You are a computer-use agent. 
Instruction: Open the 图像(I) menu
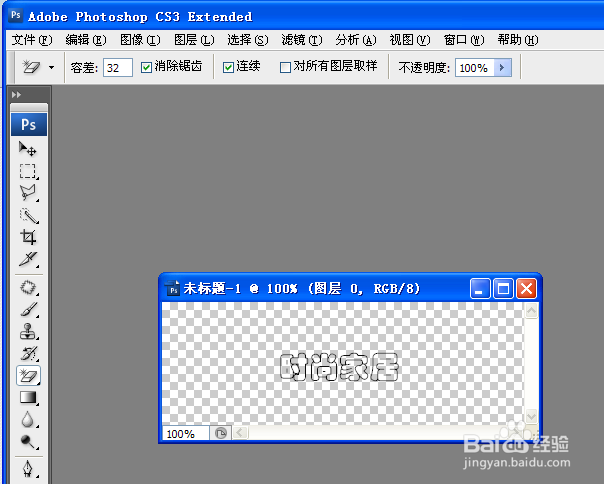[140, 40]
